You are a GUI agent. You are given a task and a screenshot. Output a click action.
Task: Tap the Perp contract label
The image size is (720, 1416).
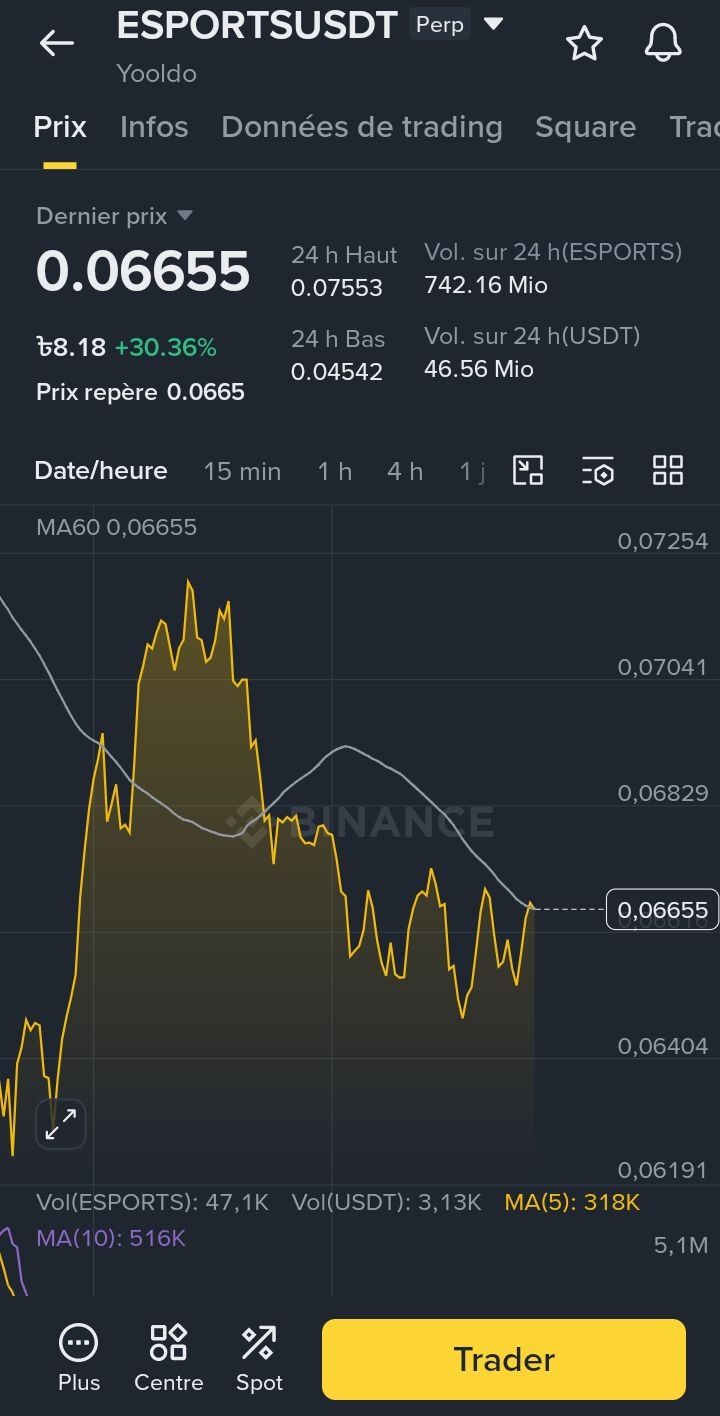[440, 24]
